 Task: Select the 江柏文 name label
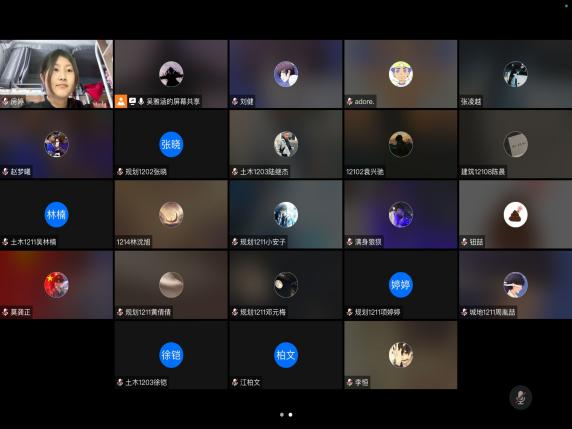(x=250, y=382)
